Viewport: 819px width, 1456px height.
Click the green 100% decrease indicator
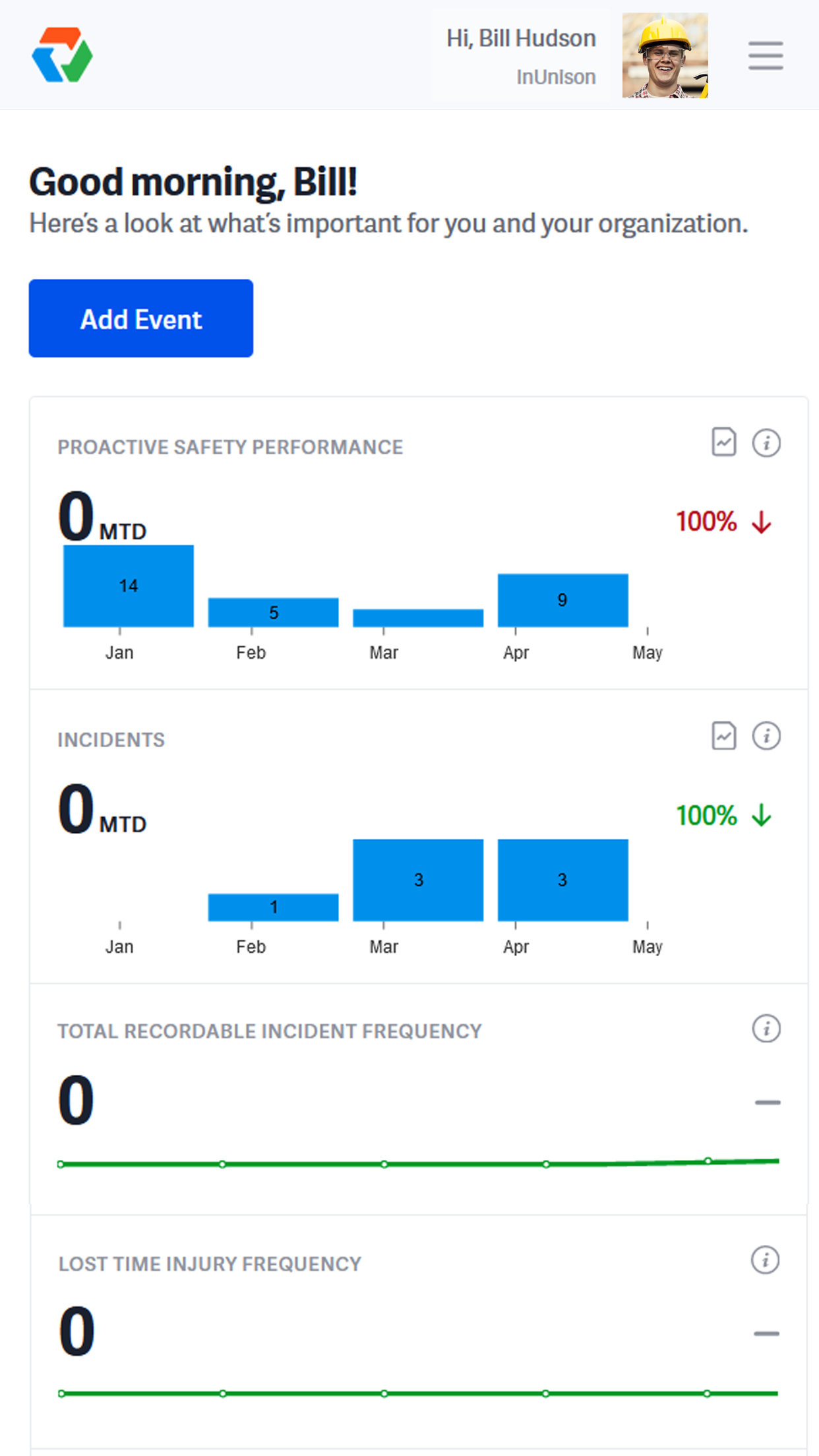point(723,816)
